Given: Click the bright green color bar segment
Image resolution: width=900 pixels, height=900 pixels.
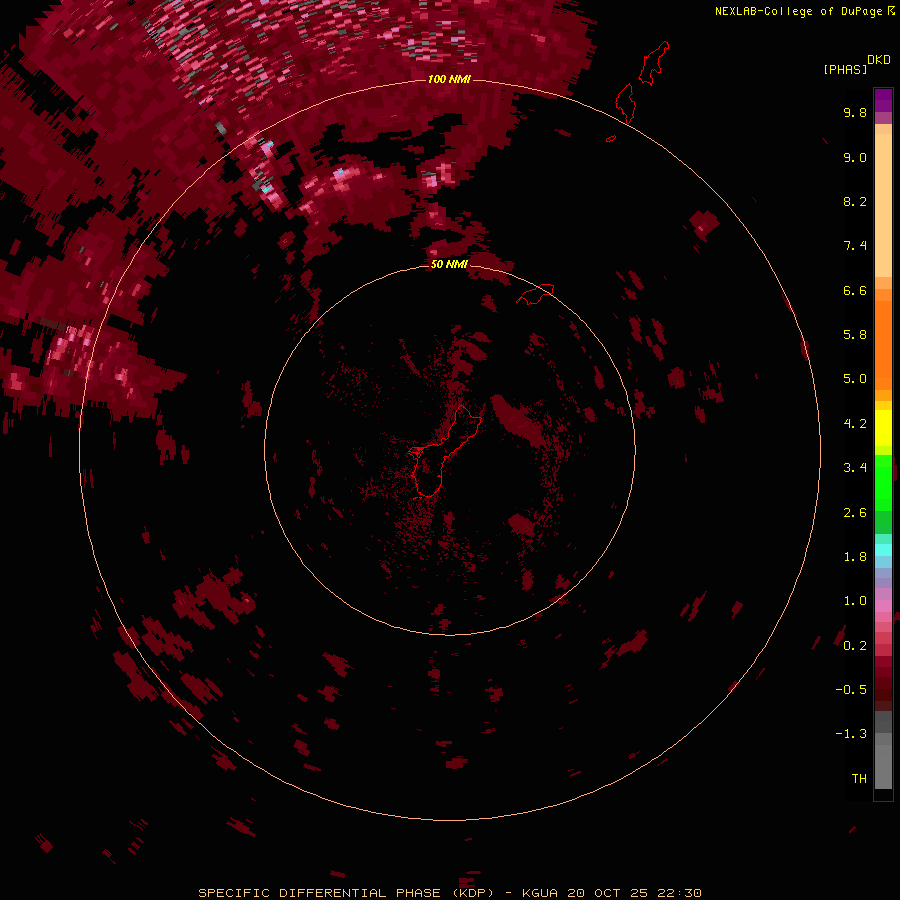Looking at the screenshot, I should pos(883,483).
